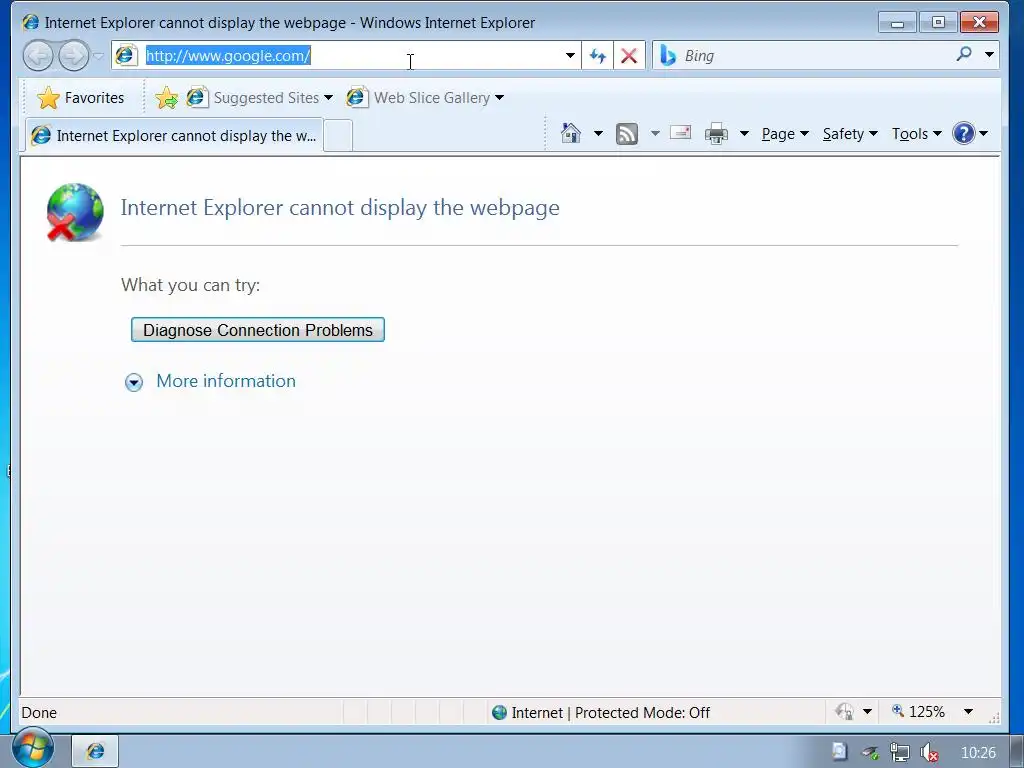Viewport: 1024px width, 768px height.
Task: Click the globe error icon
Action: 74,213
